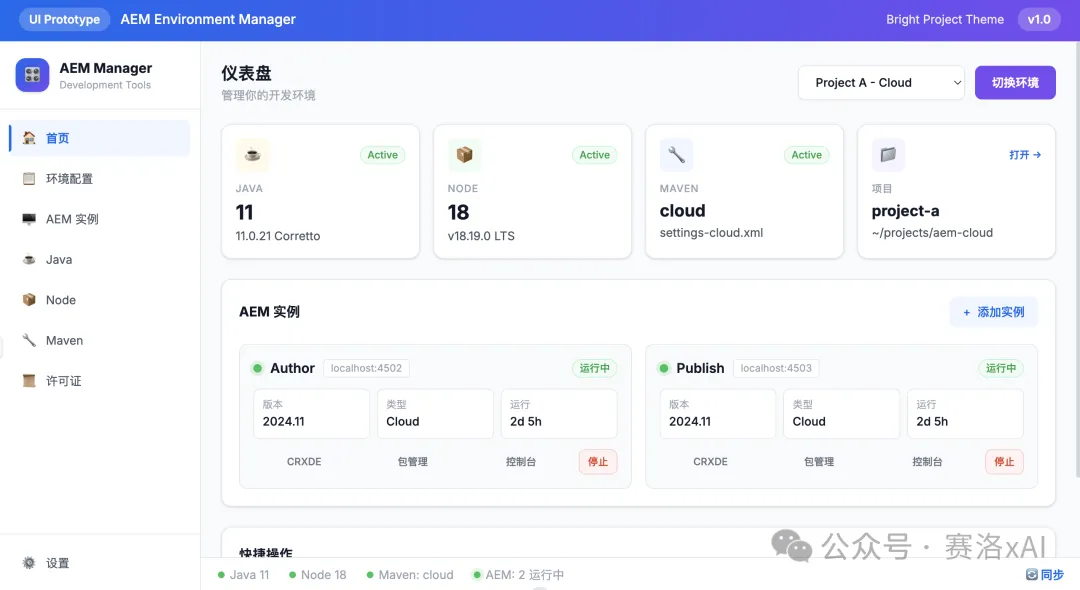Open CRXDE for the Author instance
Viewport: 1080px width, 590px height.
(304, 462)
